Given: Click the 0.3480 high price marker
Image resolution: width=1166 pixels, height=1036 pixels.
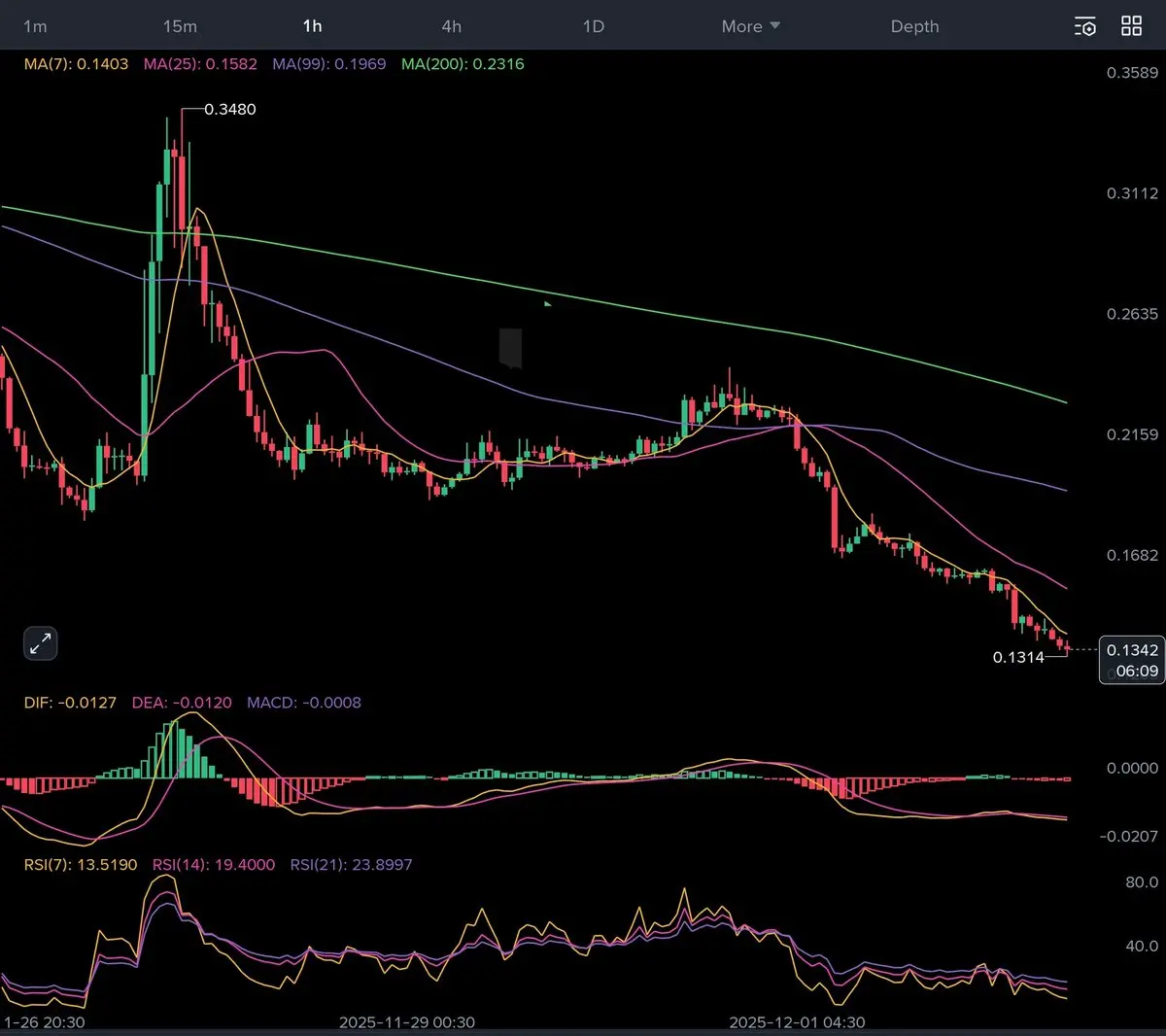Looking at the screenshot, I should (230, 109).
